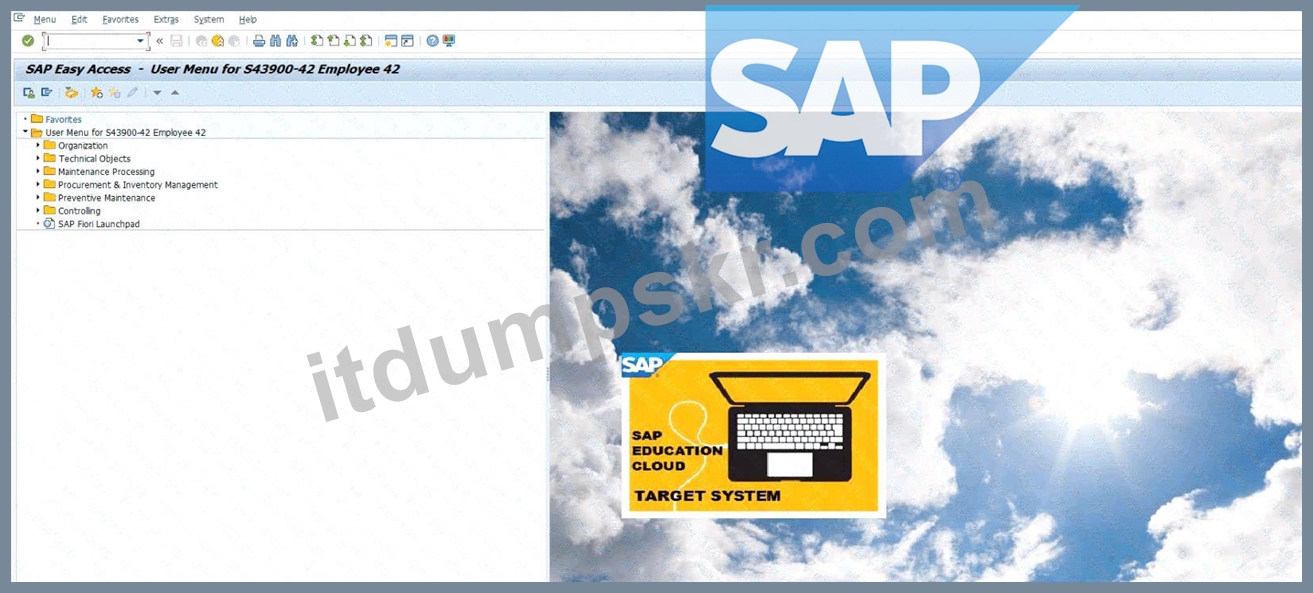The image size is (1313, 593).
Task: Click the Find binoculars icon
Action: click(276, 41)
